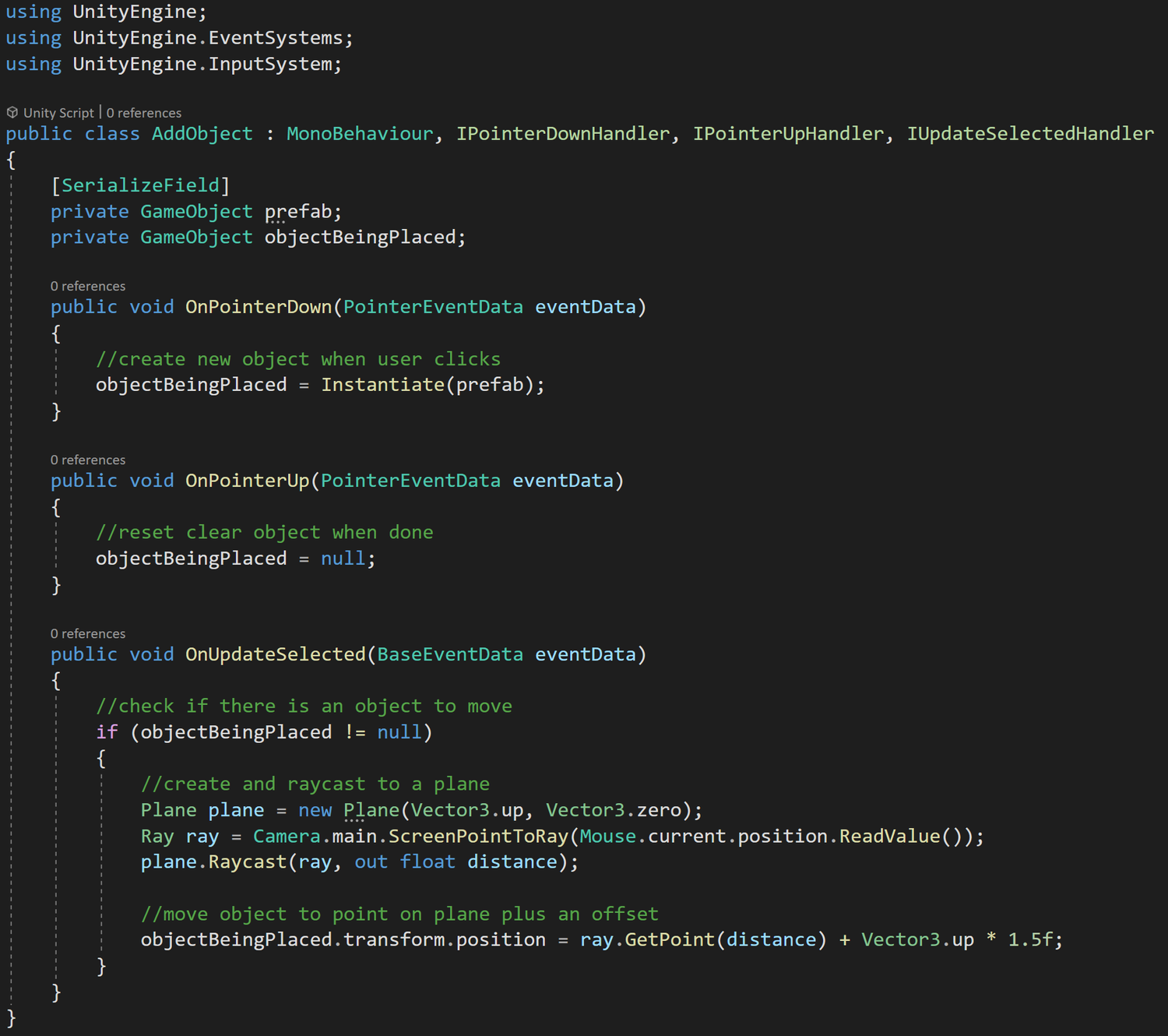Click the Instantiate(prefab) call
Screen dimensions: 1168x1036
(431, 384)
